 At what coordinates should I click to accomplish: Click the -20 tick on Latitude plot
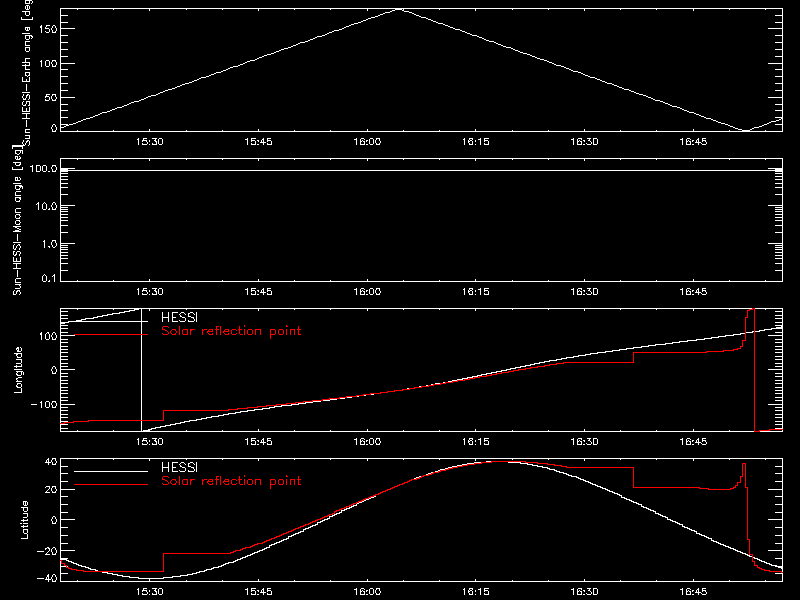pos(47,552)
